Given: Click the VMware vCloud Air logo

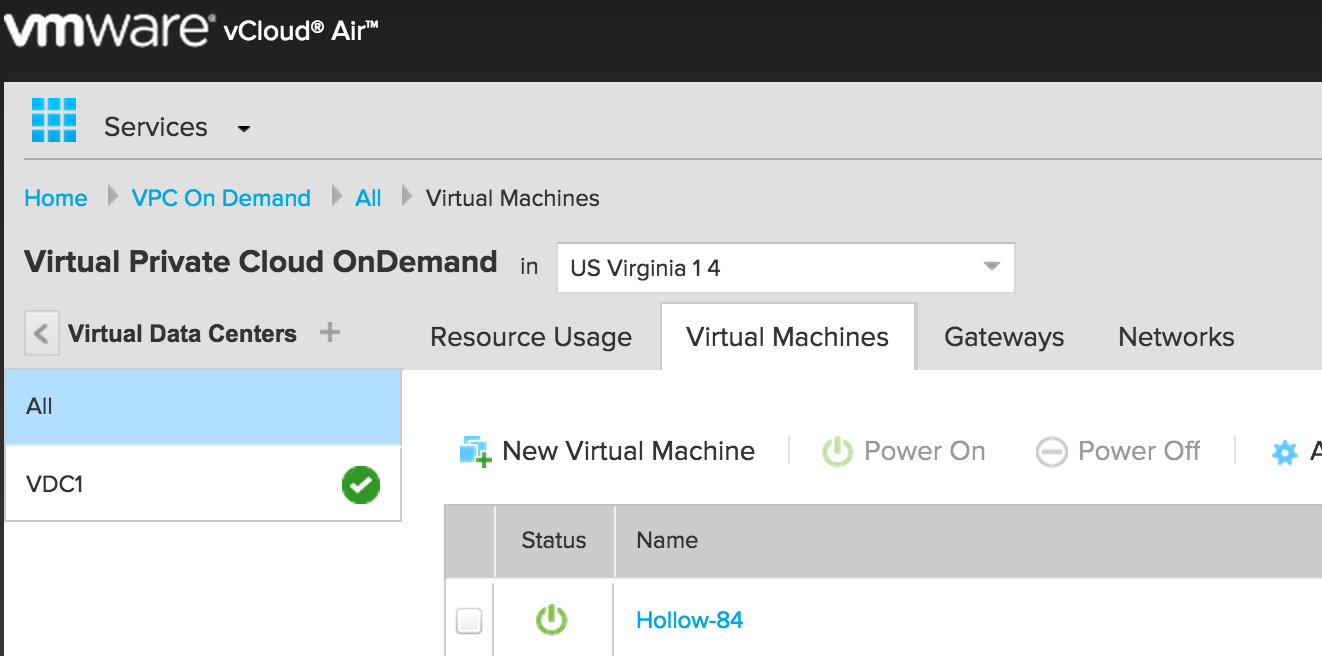Looking at the screenshot, I should (190, 31).
